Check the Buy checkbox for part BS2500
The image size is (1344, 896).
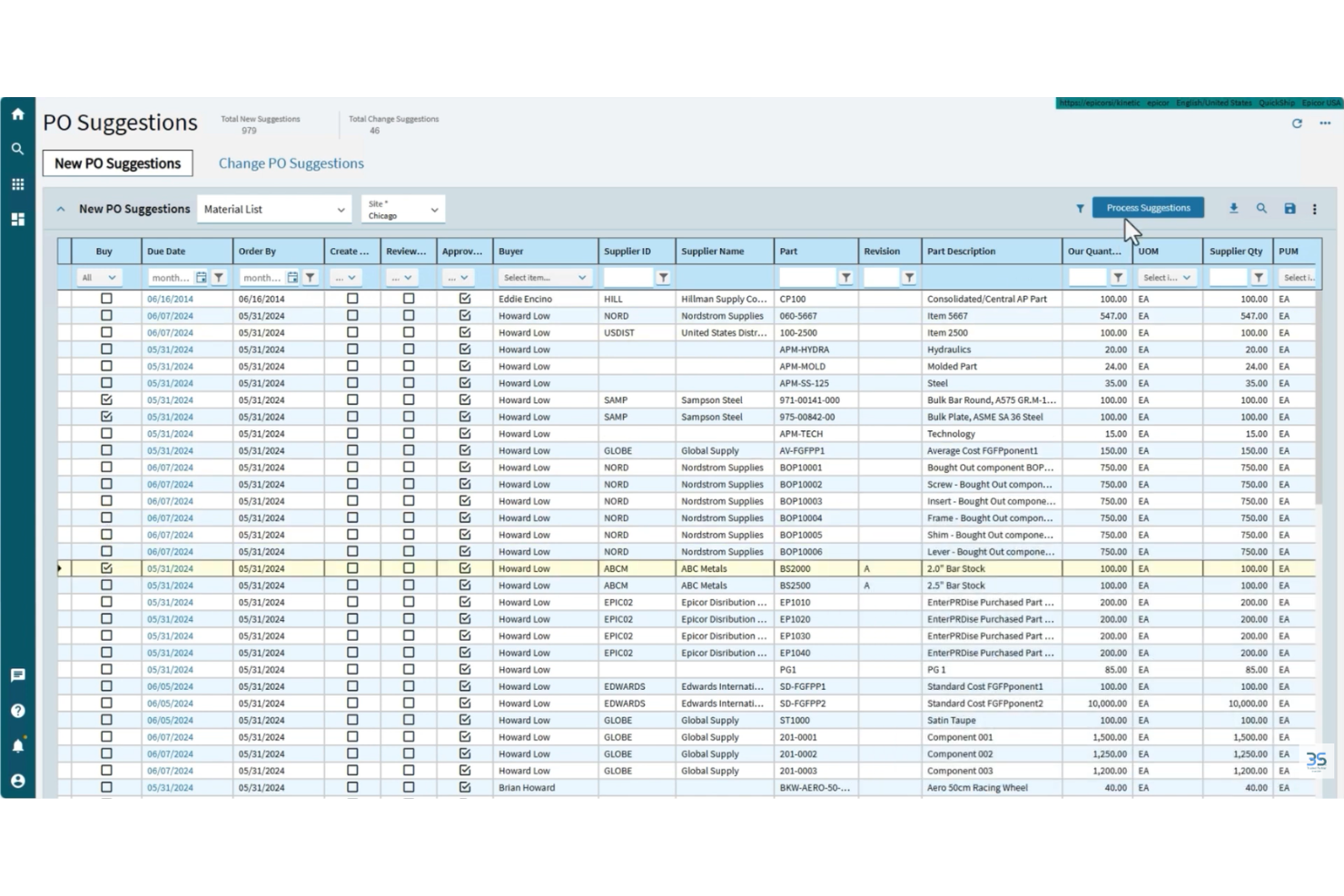click(106, 585)
